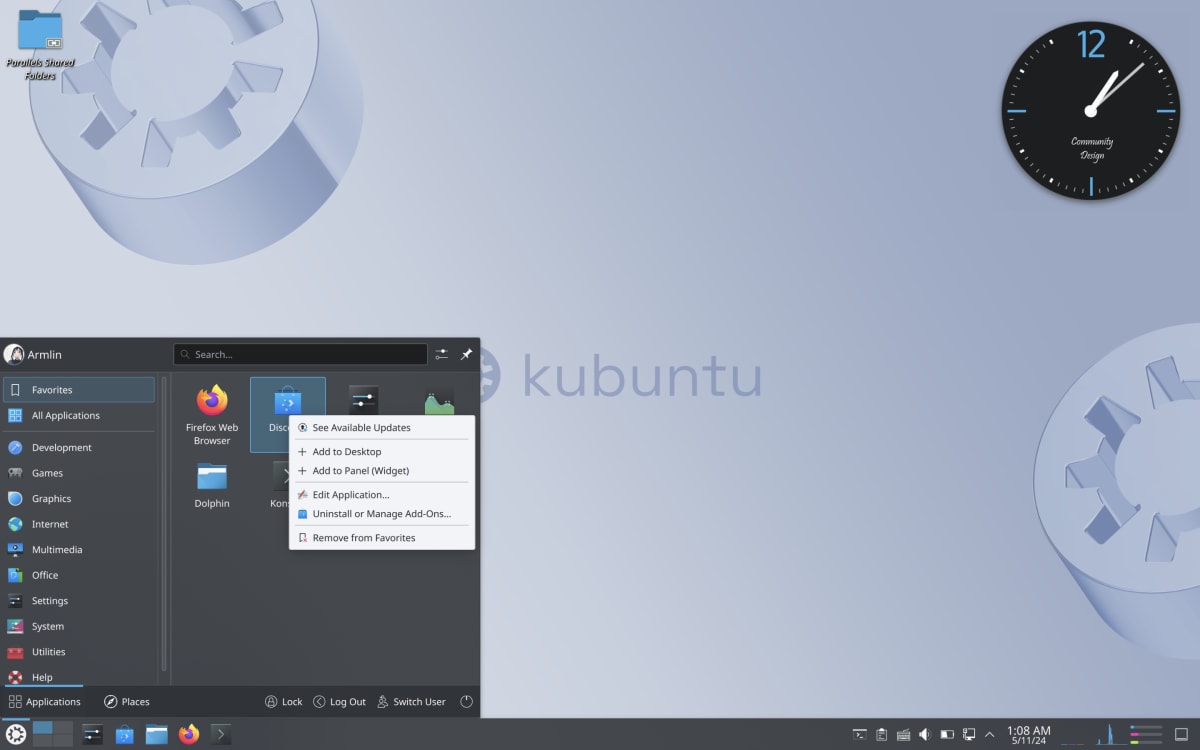Switch to Places tab in launcher
The width and height of the screenshot is (1200, 750).
pyautogui.click(x=127, y=702)
